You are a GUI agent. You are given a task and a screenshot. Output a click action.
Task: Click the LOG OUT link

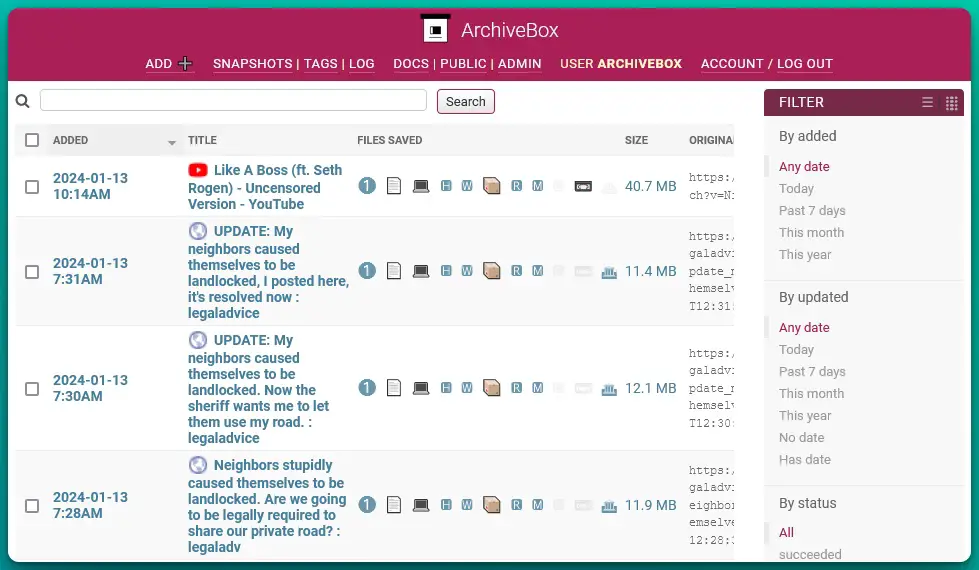805,64
